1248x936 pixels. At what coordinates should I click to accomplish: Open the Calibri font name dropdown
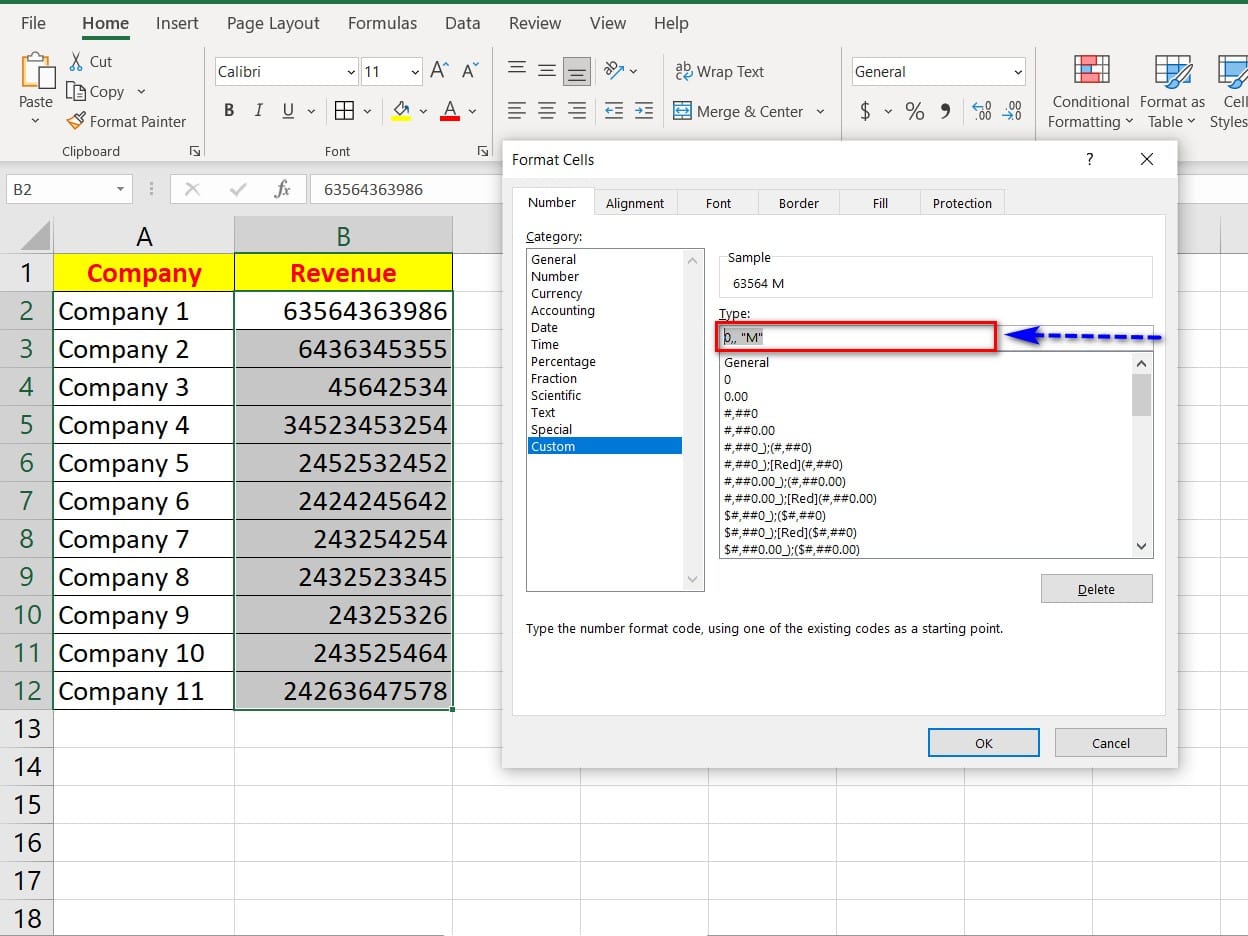point(351,72)
